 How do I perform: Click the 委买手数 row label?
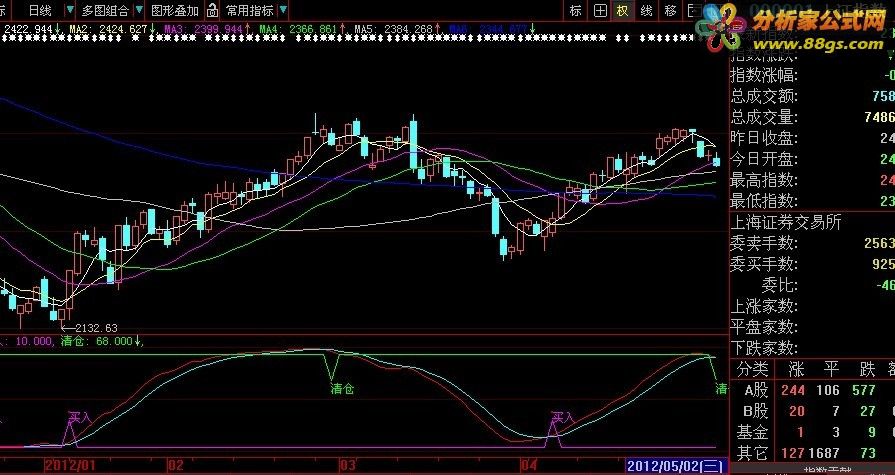tap(763, 264)
